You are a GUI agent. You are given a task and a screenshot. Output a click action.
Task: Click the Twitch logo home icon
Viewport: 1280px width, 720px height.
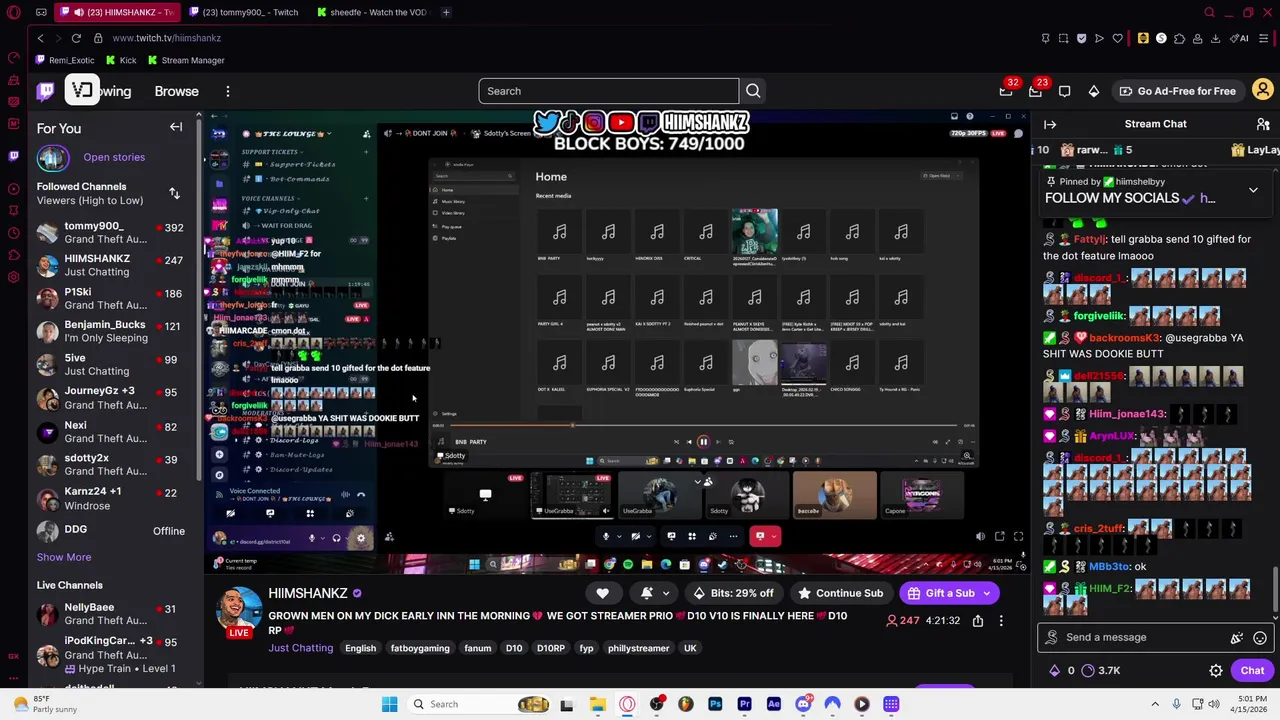tap(46, 91)
